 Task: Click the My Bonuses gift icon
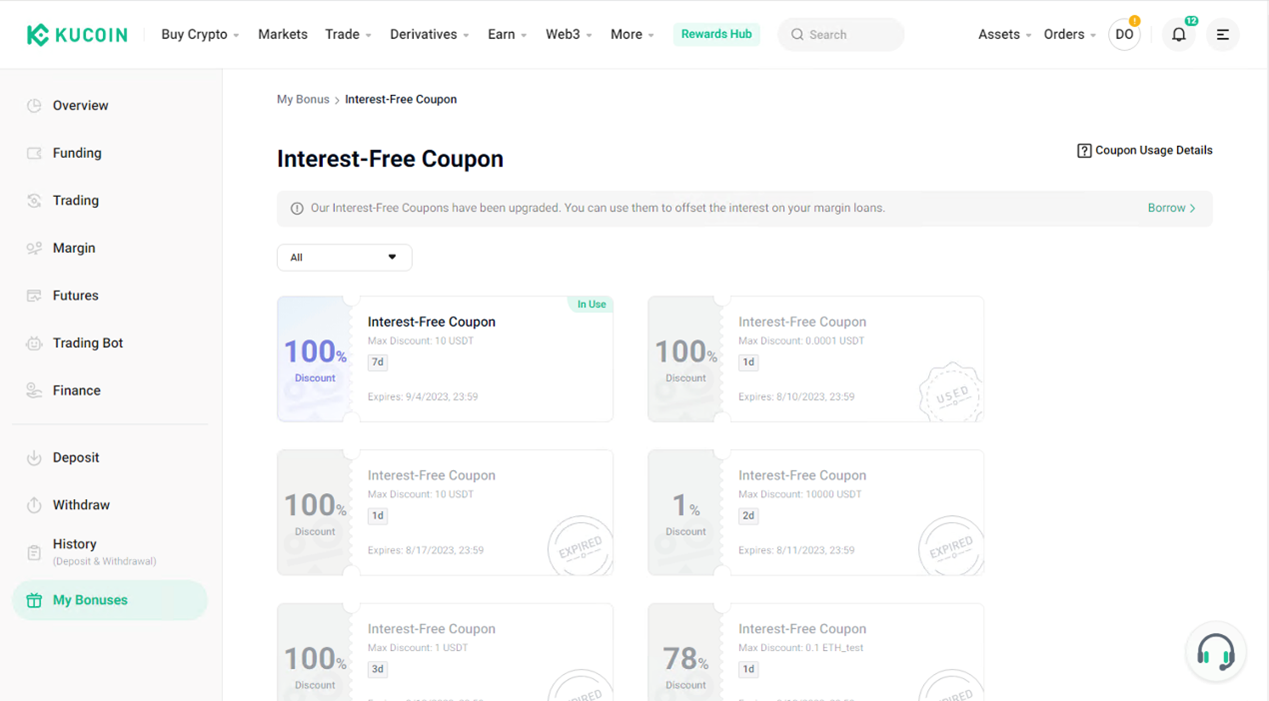[x=34, y=600]
